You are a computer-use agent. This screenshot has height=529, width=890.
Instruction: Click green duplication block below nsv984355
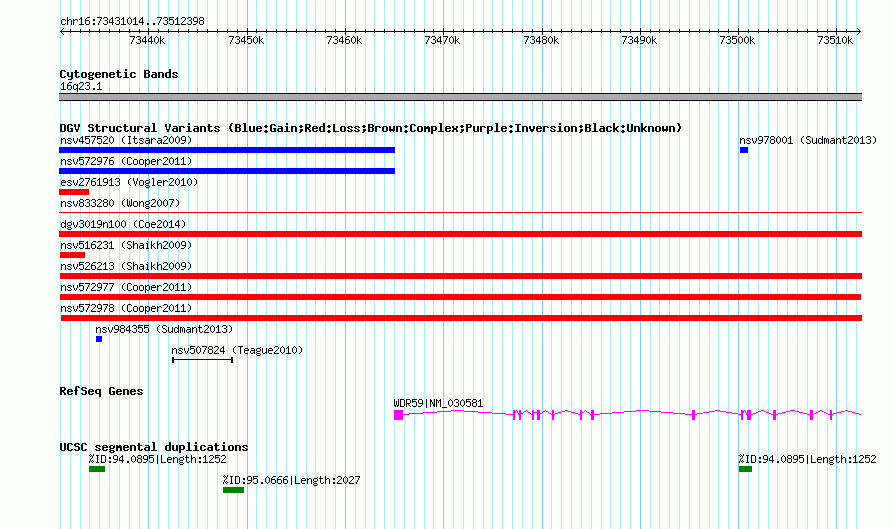point(97,469)
